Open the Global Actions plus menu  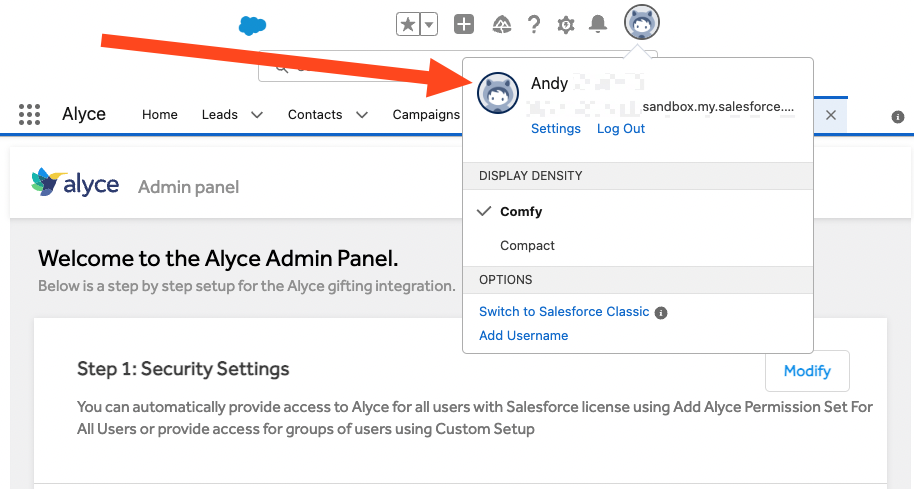[464, 24]
